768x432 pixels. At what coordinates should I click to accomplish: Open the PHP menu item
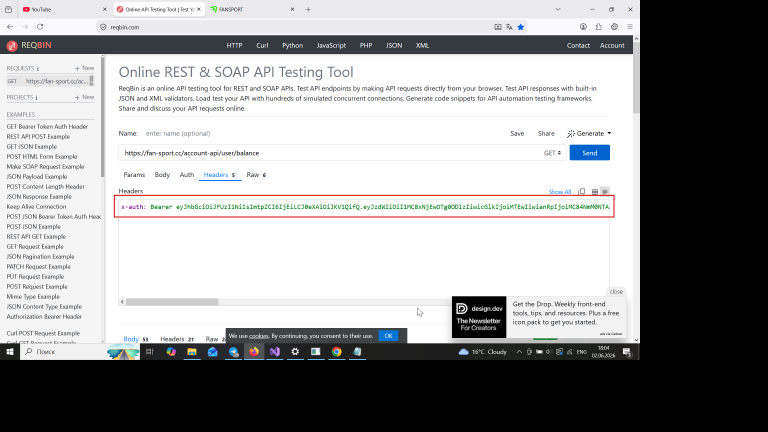pos(366,45)
